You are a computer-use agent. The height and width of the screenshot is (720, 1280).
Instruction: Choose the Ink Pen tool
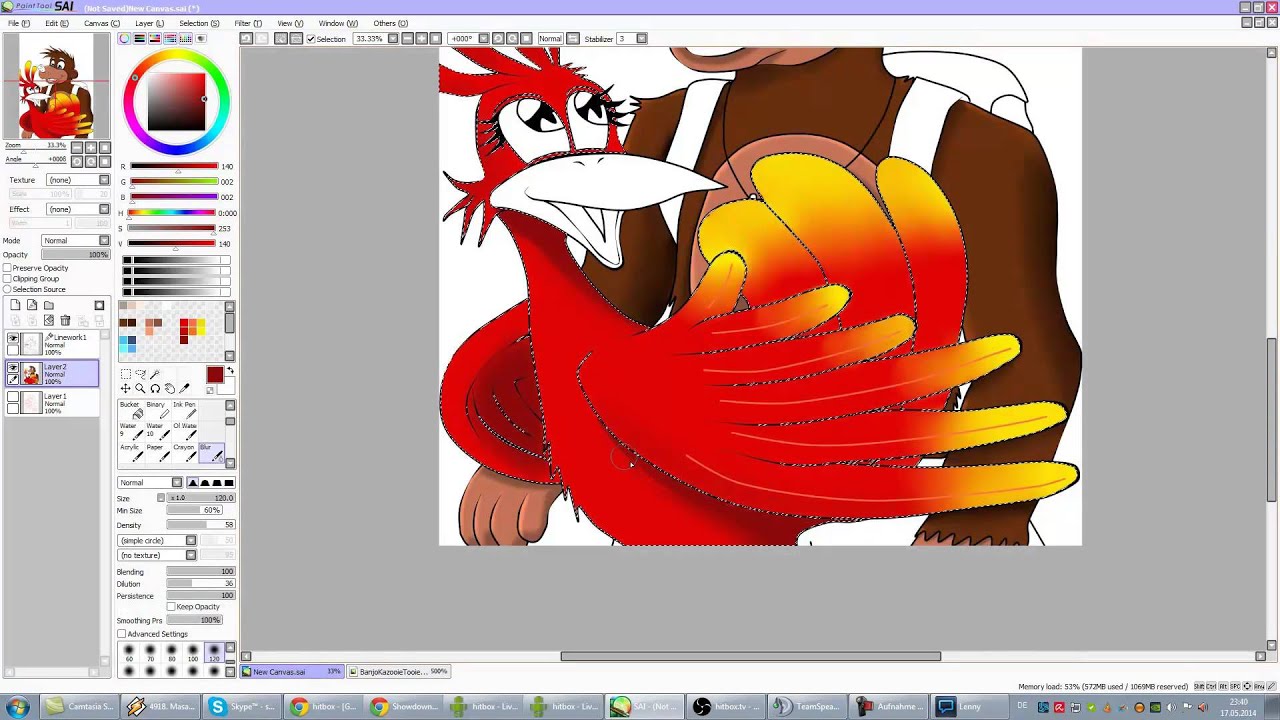[x=184, y=410]
